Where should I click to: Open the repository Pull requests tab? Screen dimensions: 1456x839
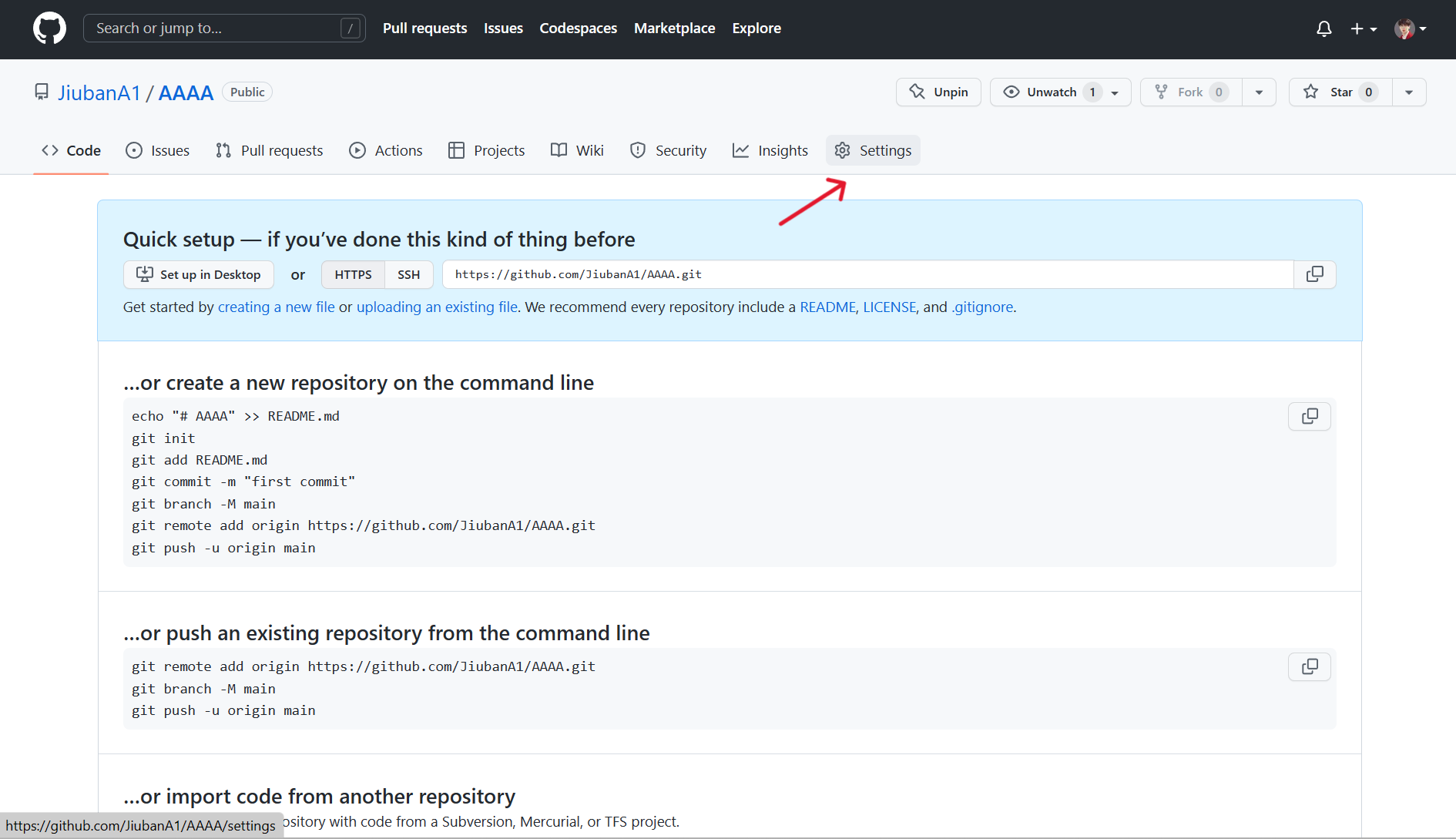coord(269,151)
